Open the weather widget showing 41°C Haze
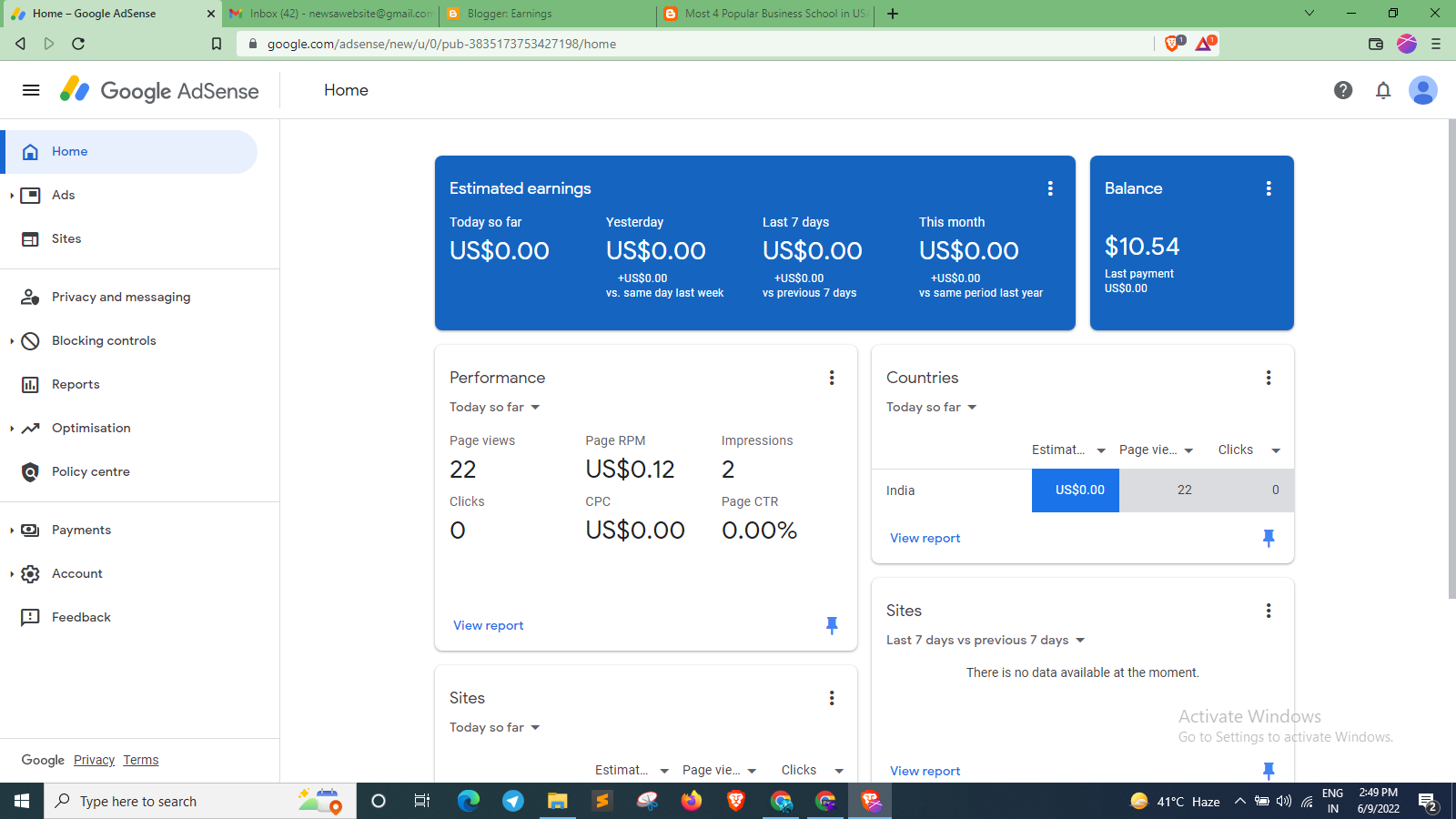The width and height of the screenshot is (1456, 819). pyautogui.click(x=1175, y=801)
